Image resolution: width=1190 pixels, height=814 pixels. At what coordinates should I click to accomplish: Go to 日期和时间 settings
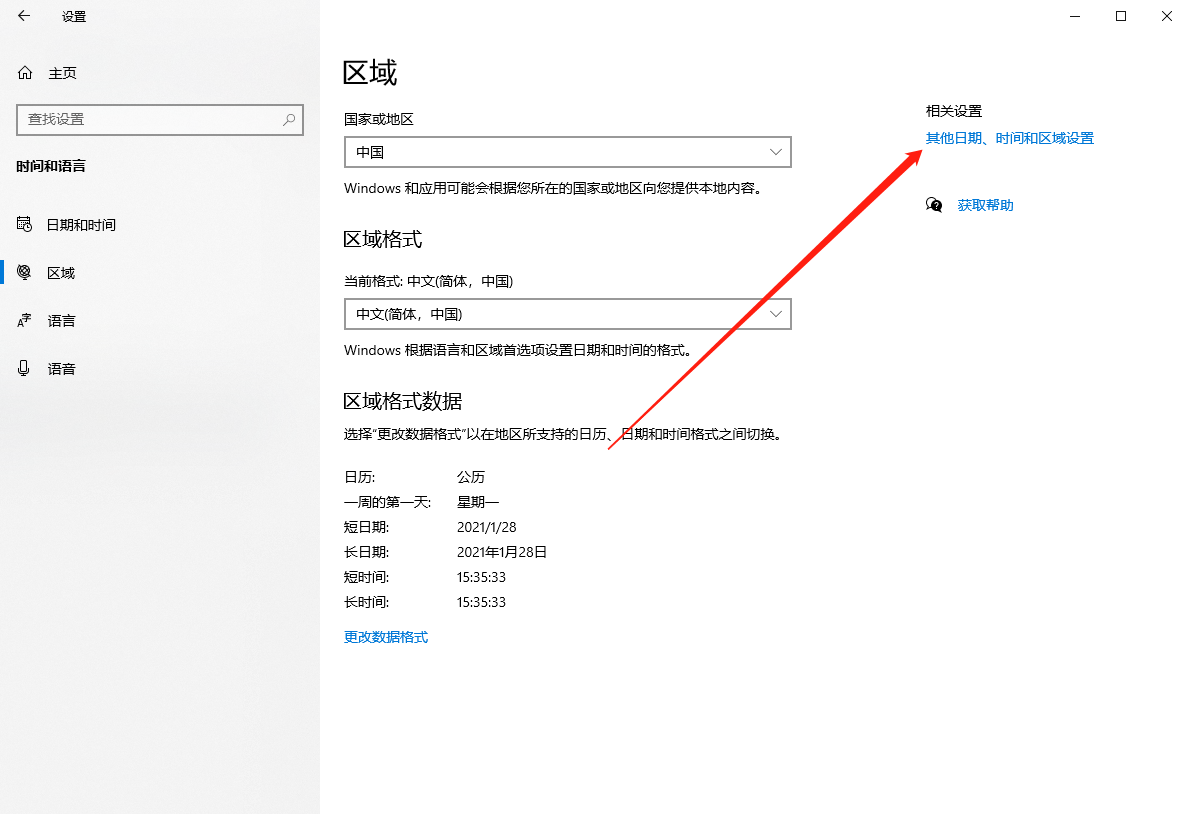pos(81,225)
